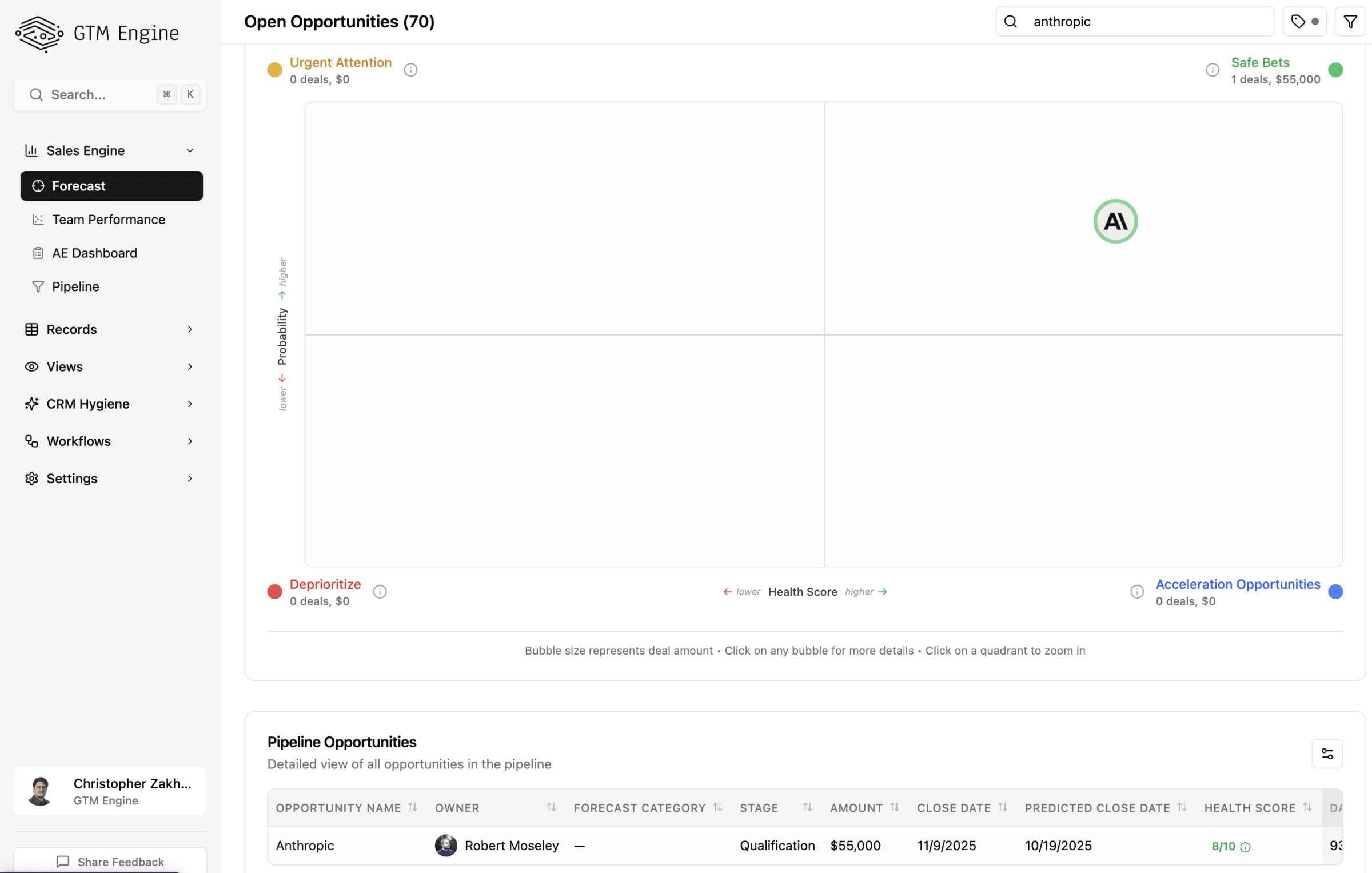Click the Anthropic bubble in the chart
Image resolution: width=1372 pixels, height=873 pixels.
(1115, 221)
